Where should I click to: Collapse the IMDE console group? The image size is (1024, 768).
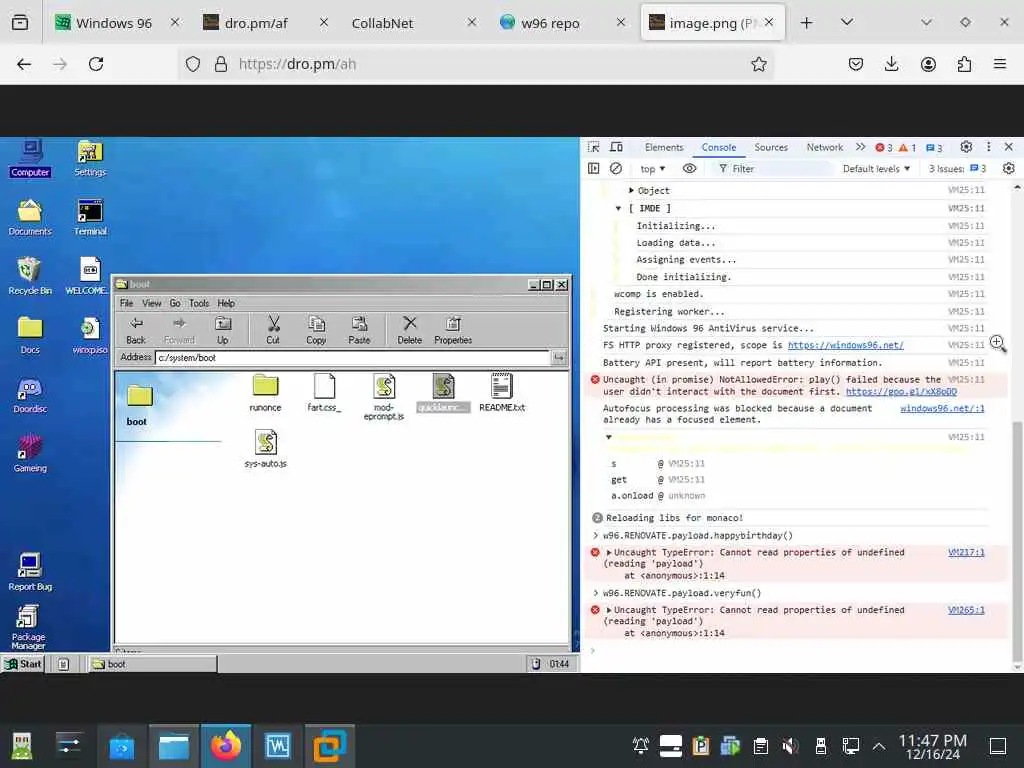tap(618, 208)
